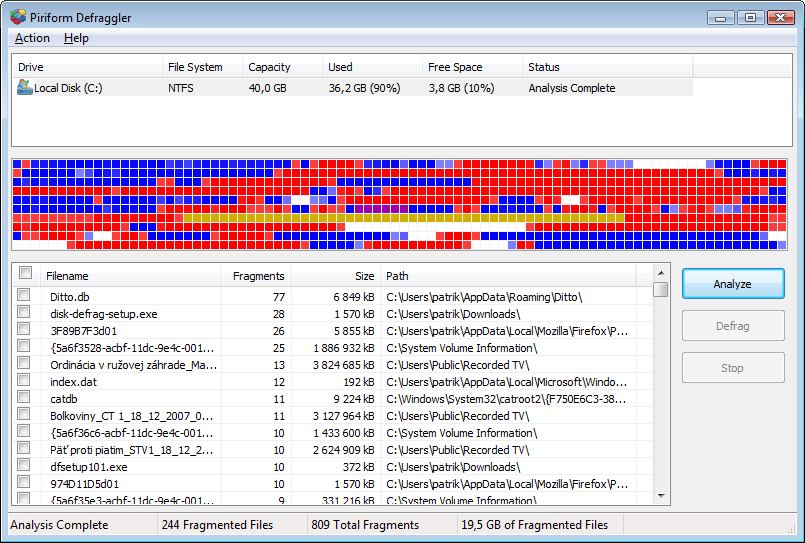Click the Analyze button
Viewport: 805px width, 543px height.
pos(733,284)
